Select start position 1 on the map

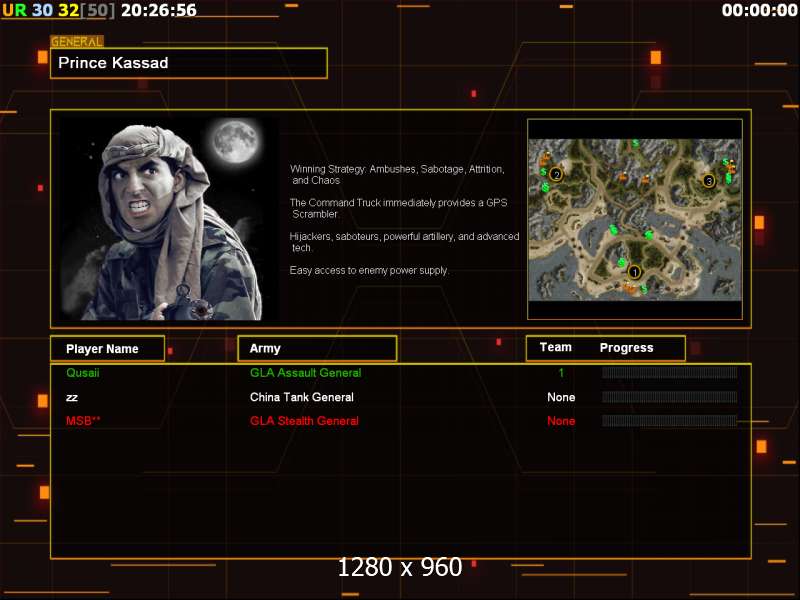pyautogui.click(x=634, y=272)
